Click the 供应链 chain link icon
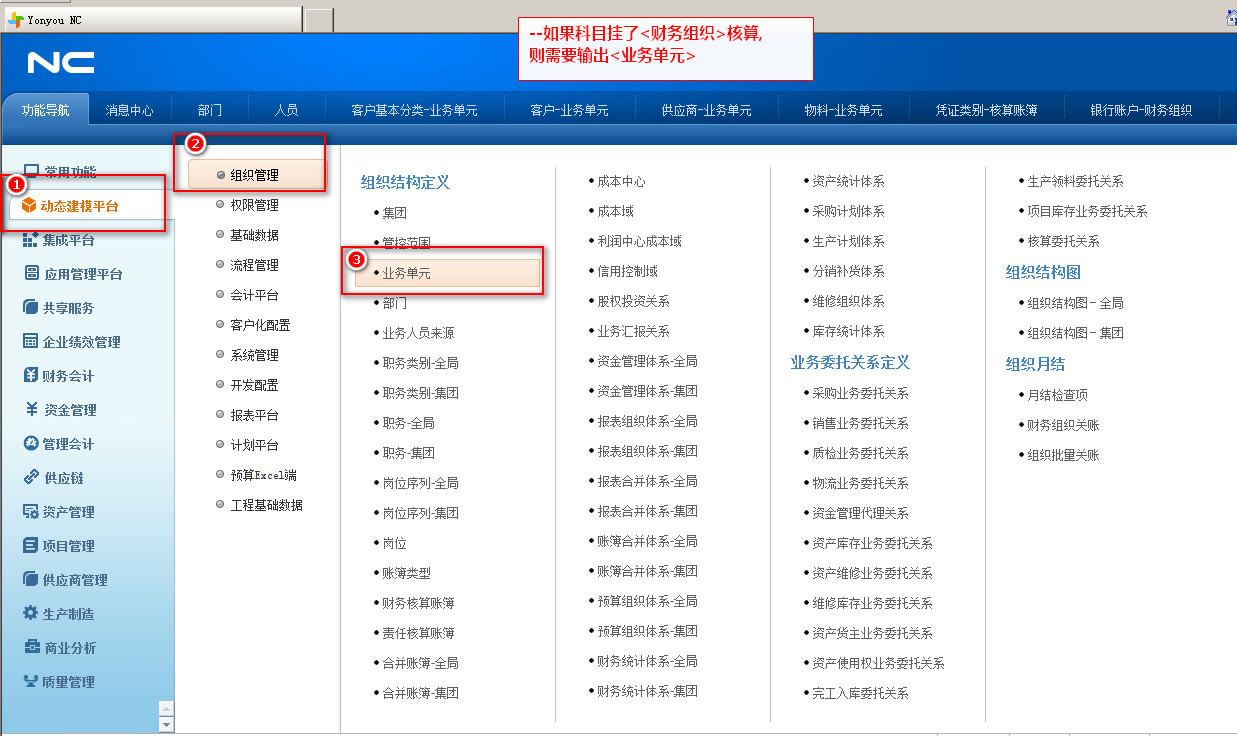Viewport: 1237px width, 736px height. [31, 478]
